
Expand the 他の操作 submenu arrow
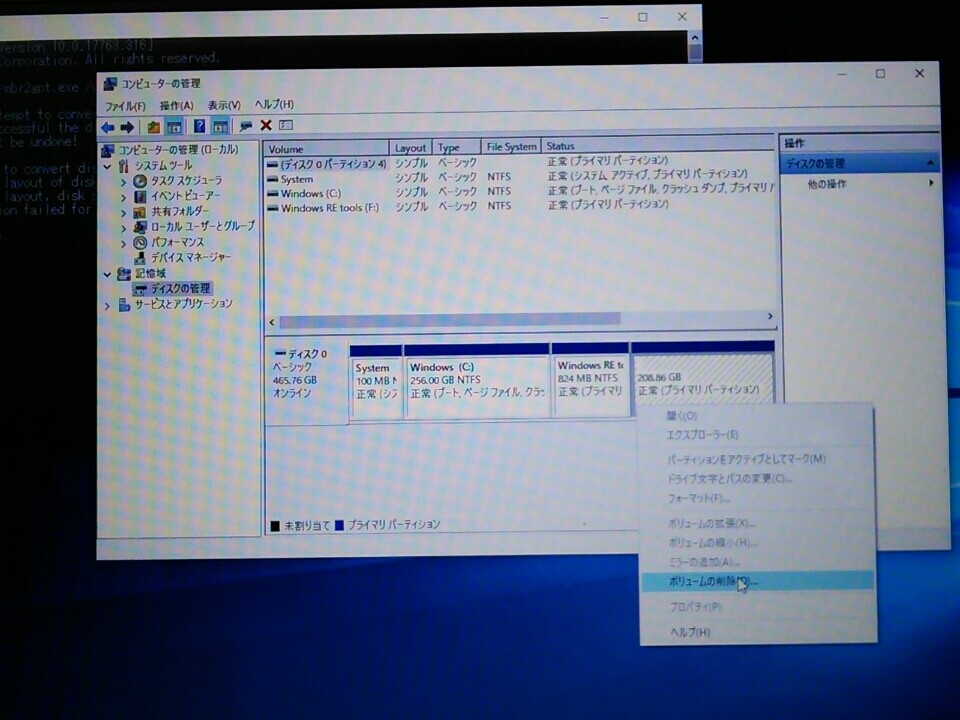pyautogui.click(x=931, y=184)
